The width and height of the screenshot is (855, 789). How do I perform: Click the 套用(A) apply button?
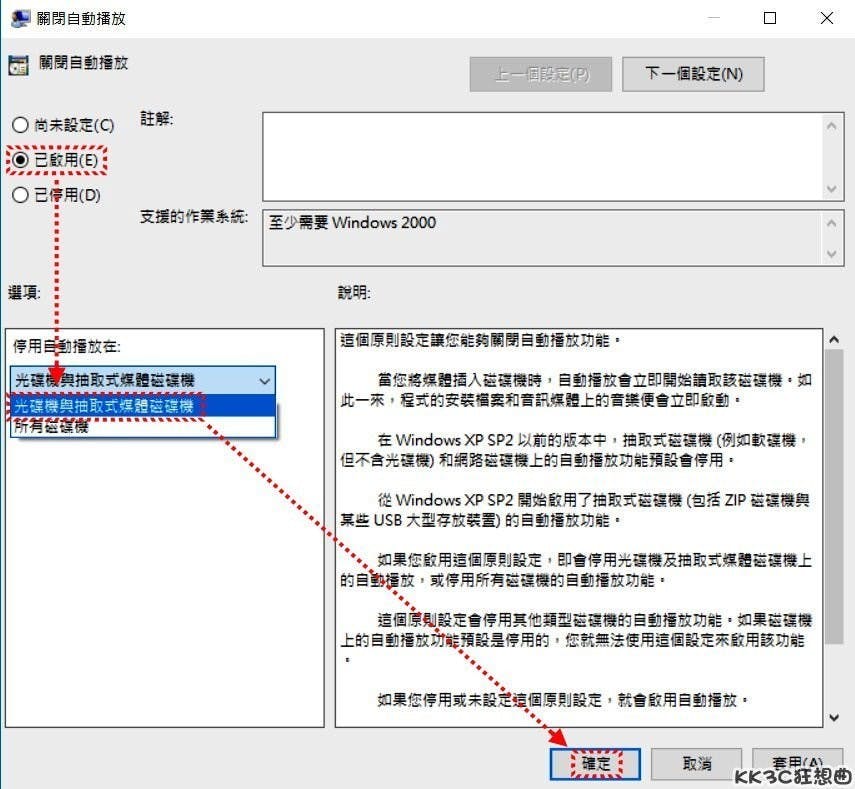pyautogui.click(x=797, y=763)
